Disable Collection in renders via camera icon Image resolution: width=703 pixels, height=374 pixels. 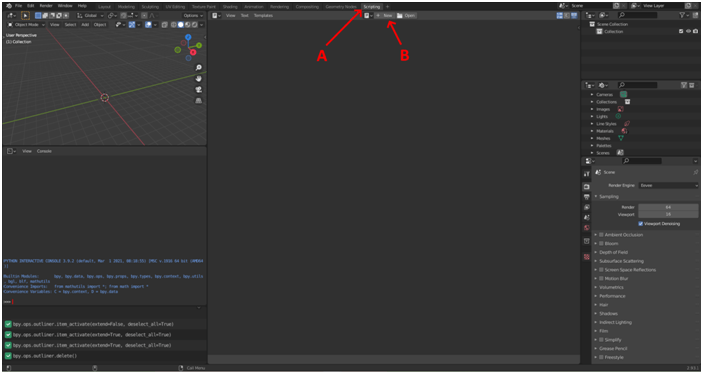695,31
